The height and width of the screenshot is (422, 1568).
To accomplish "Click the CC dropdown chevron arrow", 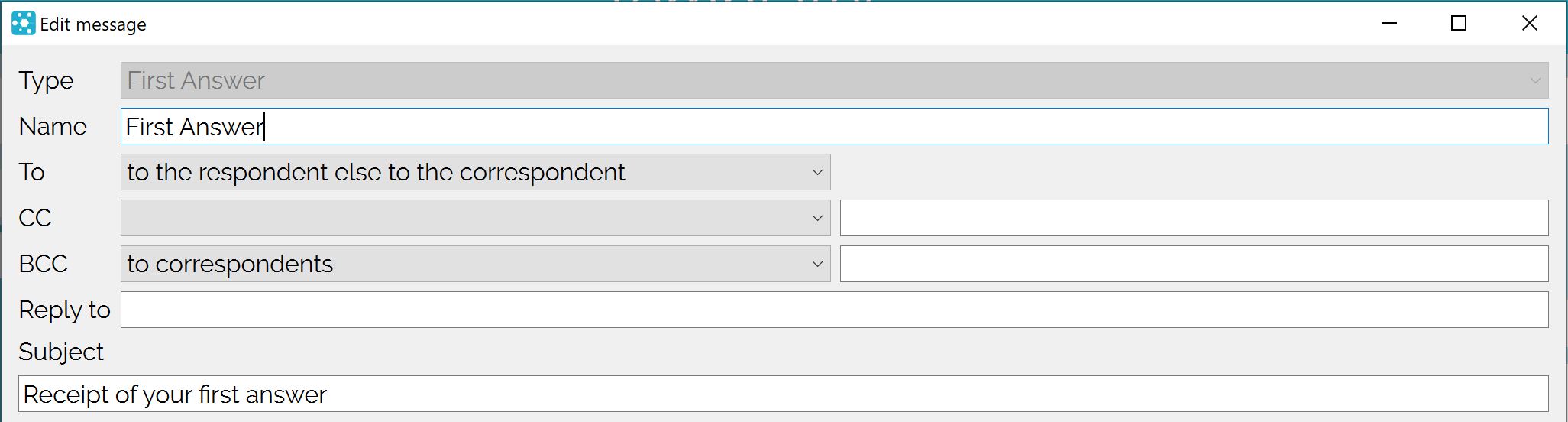I will pyautogui.click(x=817, y=219).
